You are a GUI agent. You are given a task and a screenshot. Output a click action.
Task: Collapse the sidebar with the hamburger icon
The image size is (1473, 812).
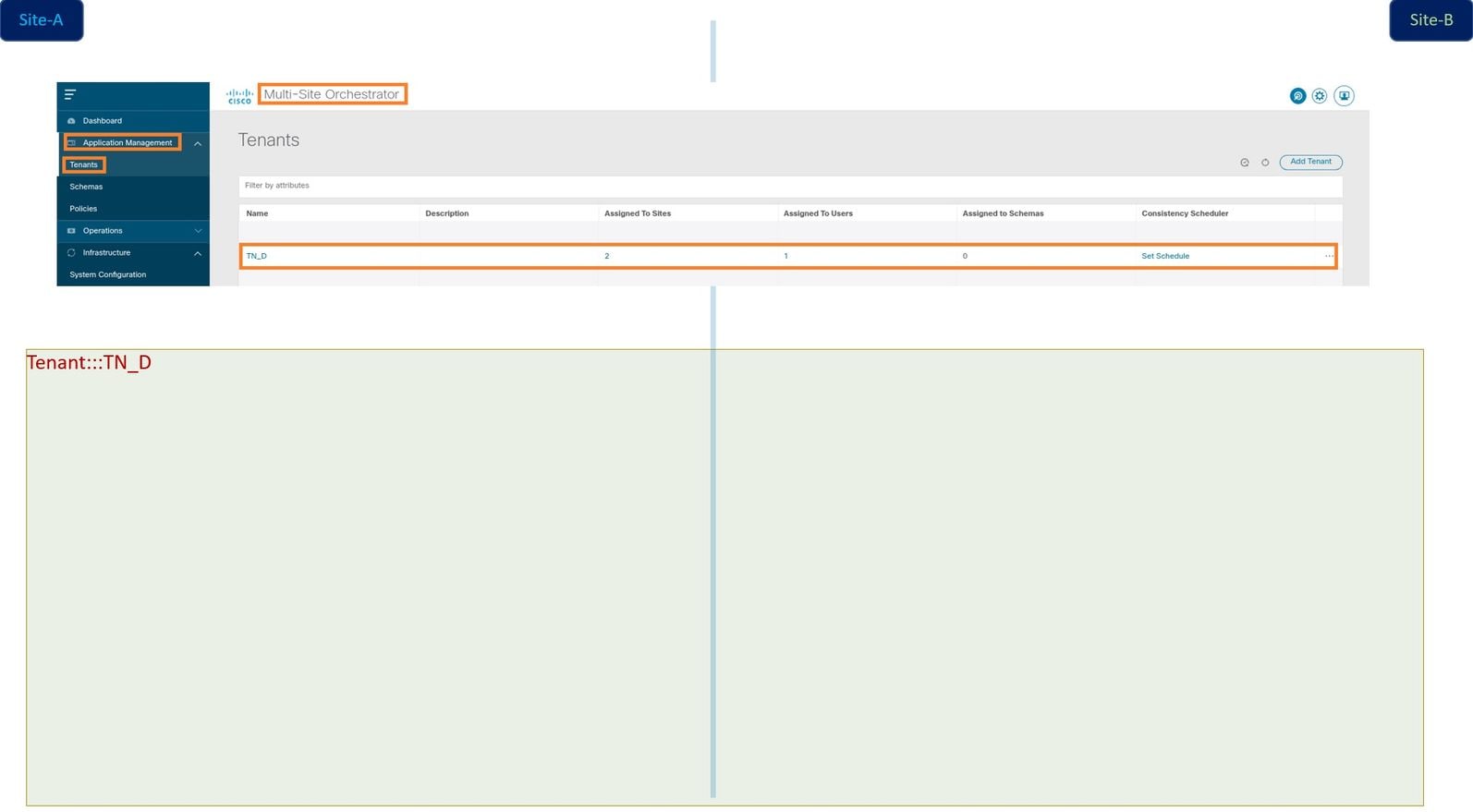pyautogui.click(x=70, y=94)
